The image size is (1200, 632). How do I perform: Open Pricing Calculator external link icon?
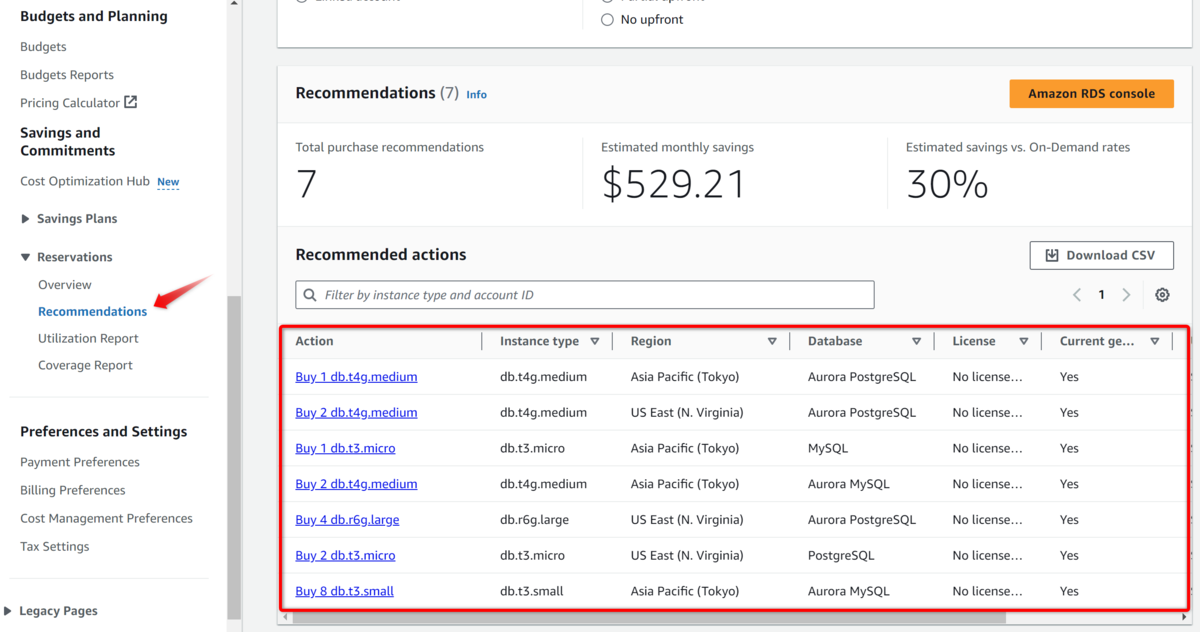(130, 102)
